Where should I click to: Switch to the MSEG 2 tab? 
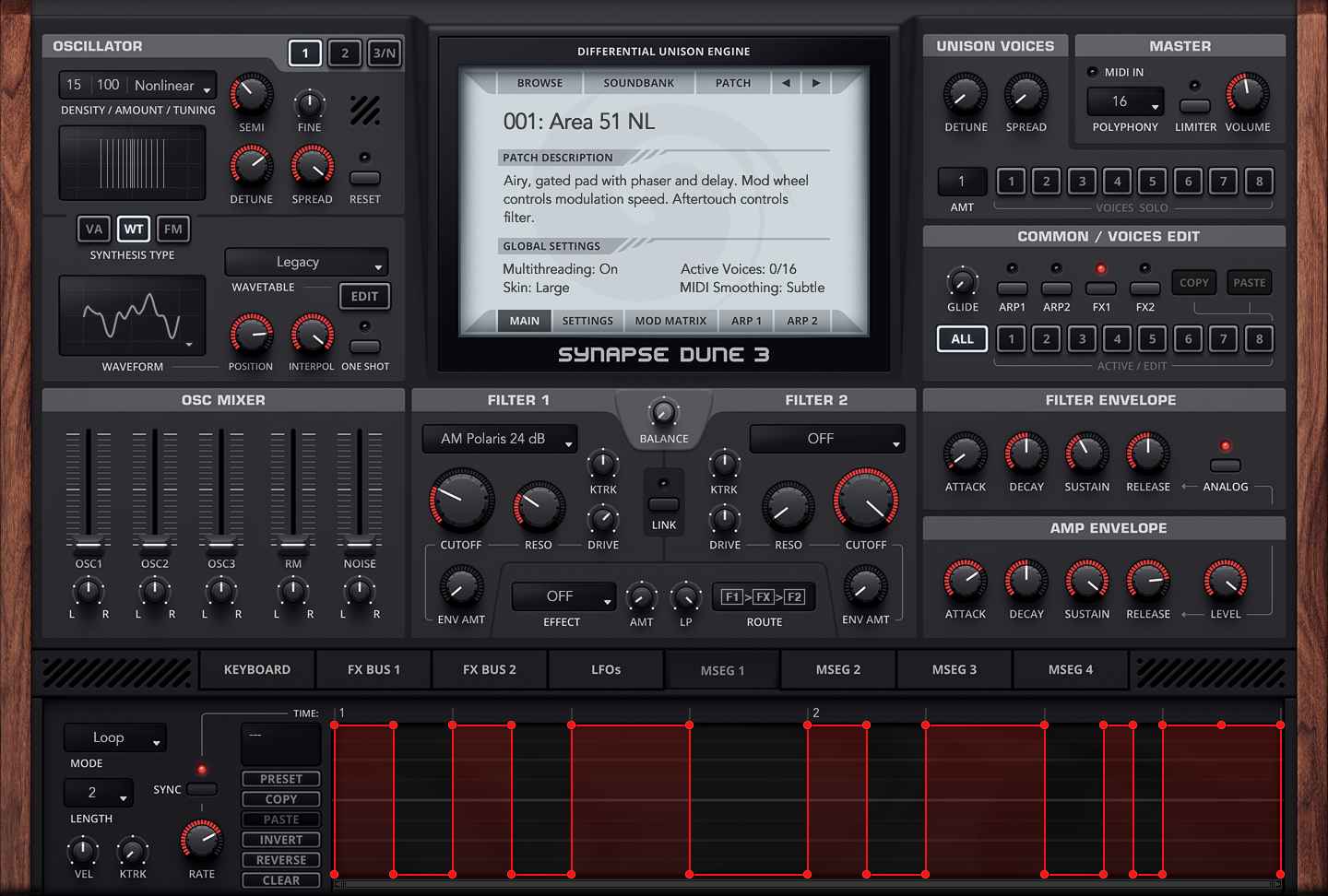coord(838,669)
